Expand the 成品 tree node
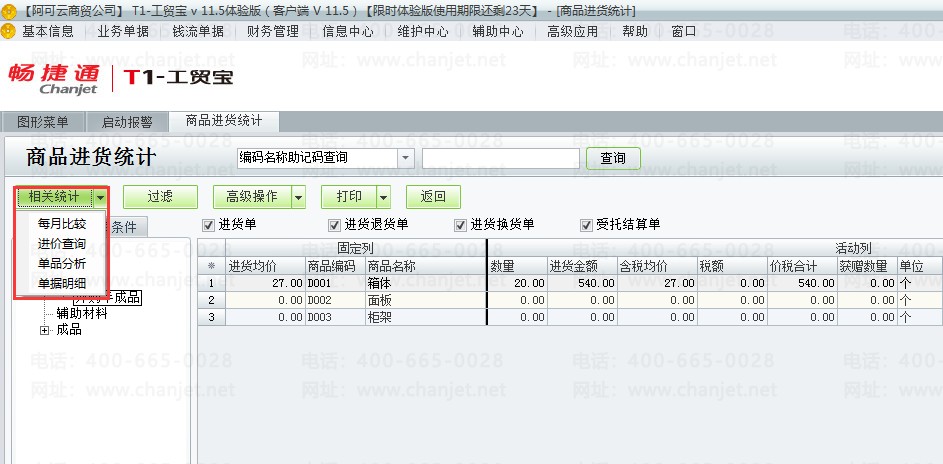 (44, 331)
